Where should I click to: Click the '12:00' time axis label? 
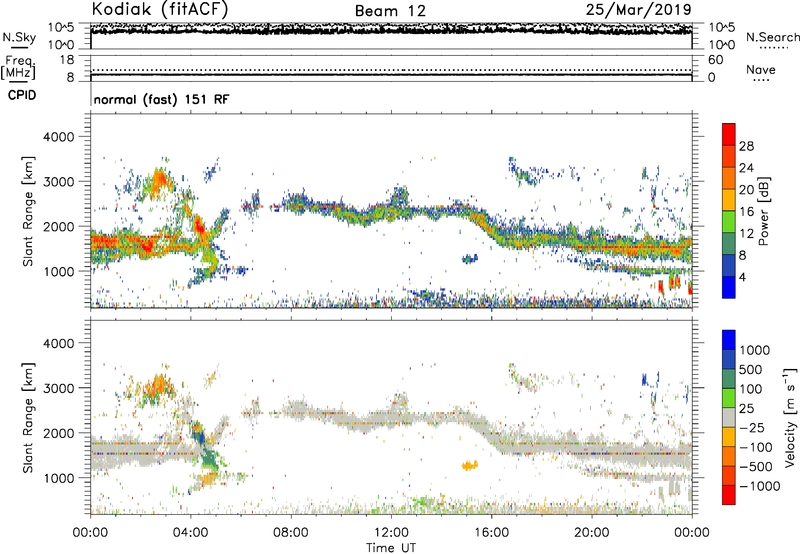(x=391, y=533)
